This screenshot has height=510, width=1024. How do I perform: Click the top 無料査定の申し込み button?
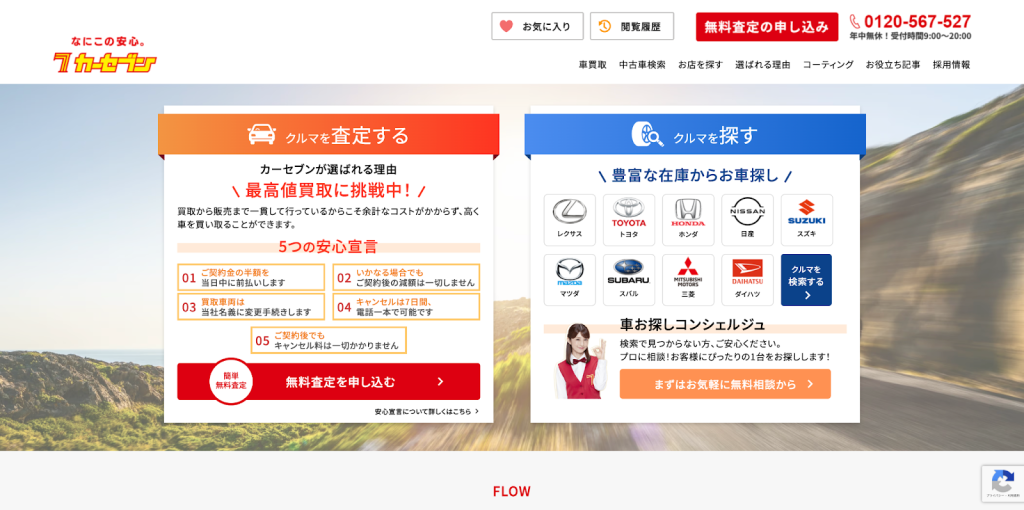(767, 27)
